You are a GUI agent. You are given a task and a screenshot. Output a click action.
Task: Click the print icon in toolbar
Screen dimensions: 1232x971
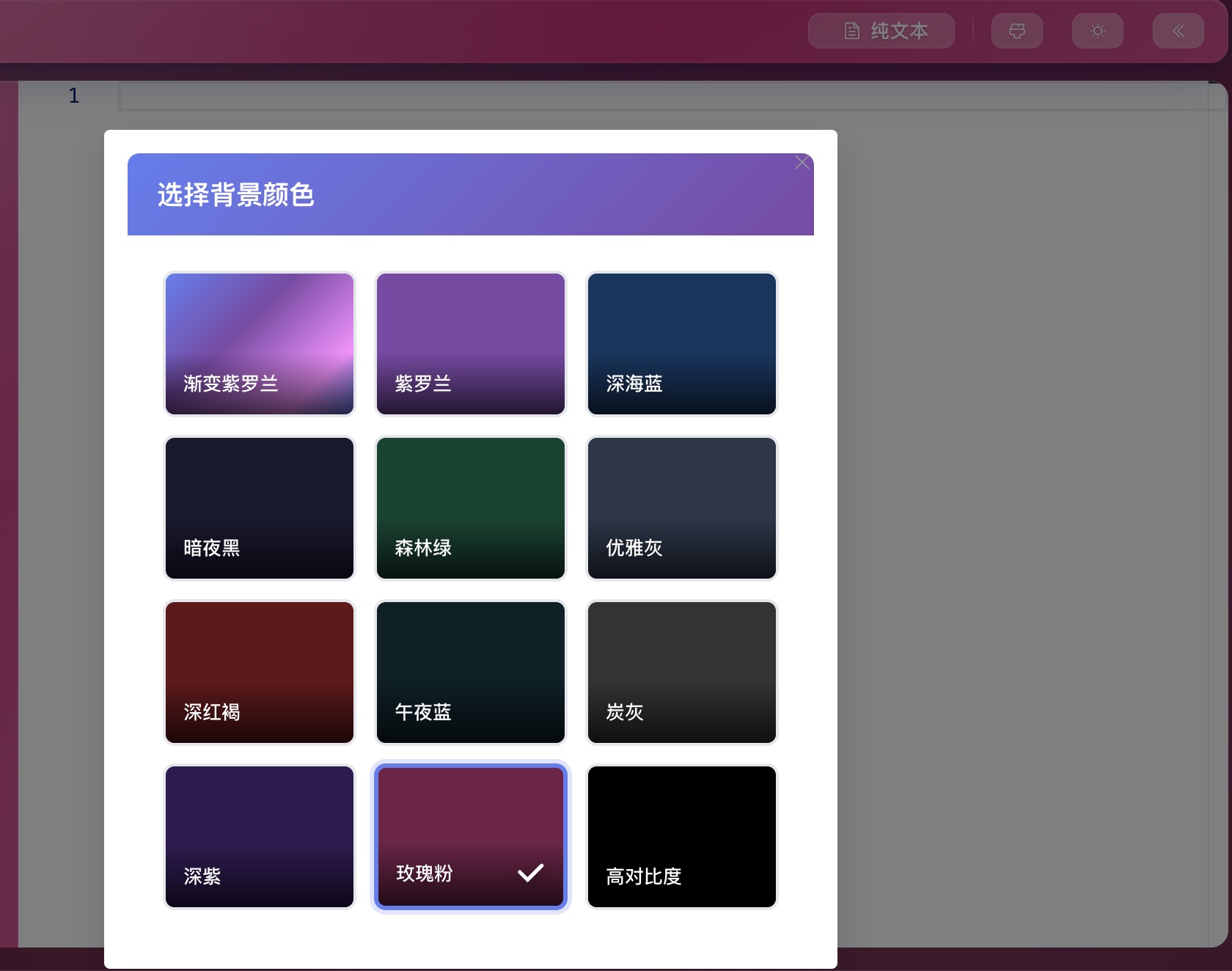pos(1016,31)
